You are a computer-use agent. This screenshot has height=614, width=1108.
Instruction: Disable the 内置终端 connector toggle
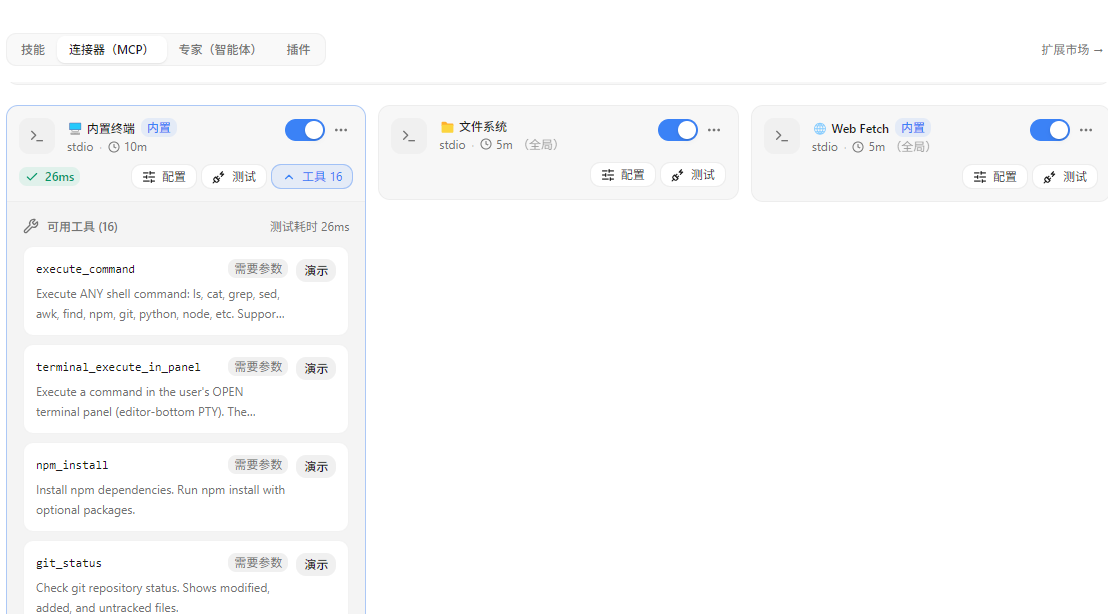305,130
